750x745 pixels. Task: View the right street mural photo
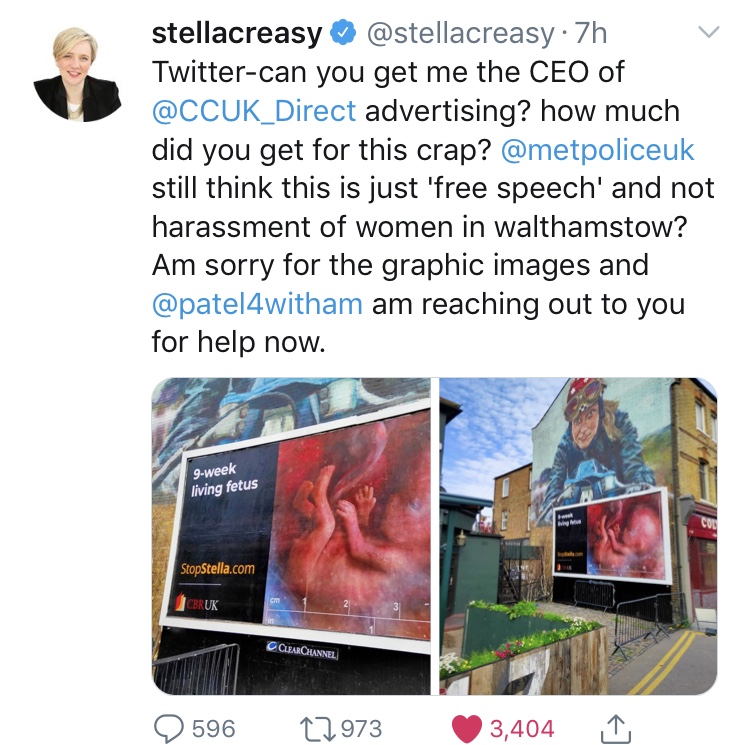tap(578, 536)
